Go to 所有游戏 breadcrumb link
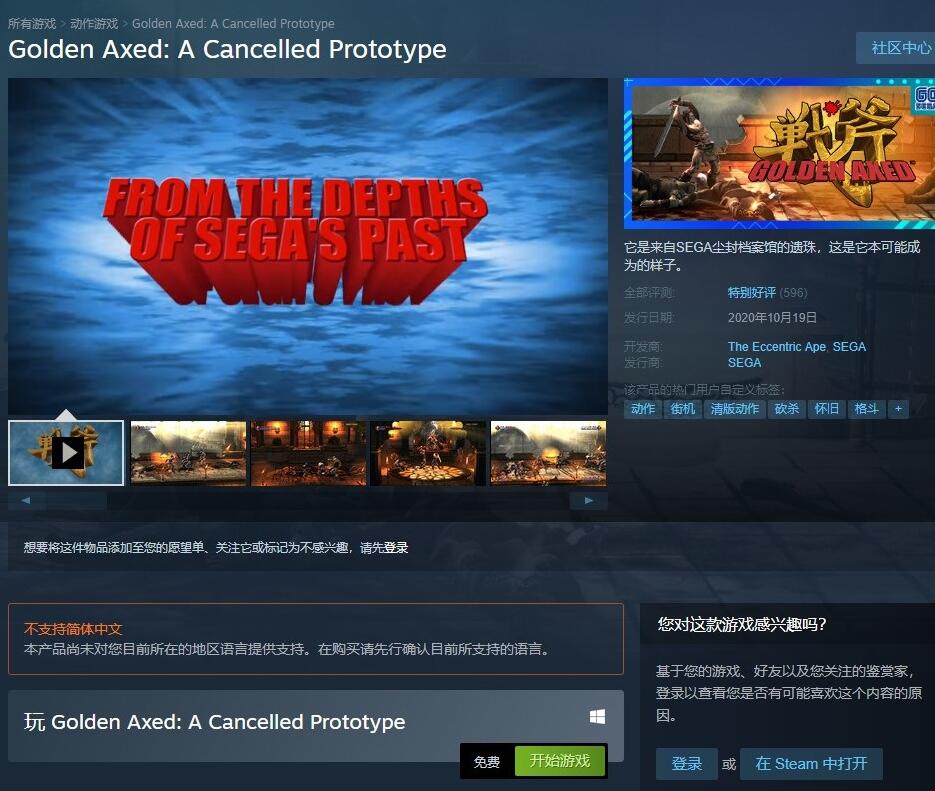Image resolution: width=935 pixels, height=791 pixels. [x=32, y=24]
